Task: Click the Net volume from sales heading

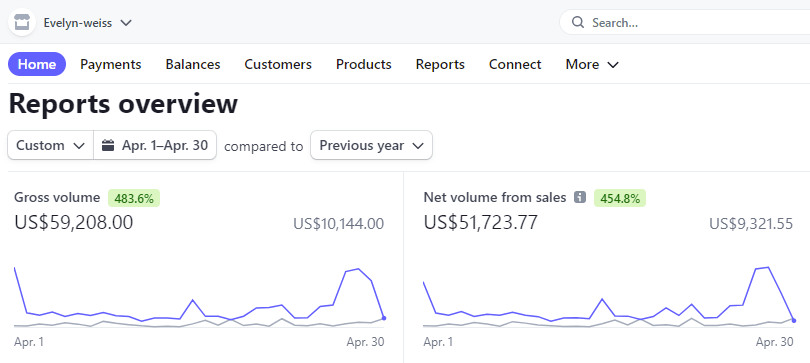Action: [x=495, y=197]
